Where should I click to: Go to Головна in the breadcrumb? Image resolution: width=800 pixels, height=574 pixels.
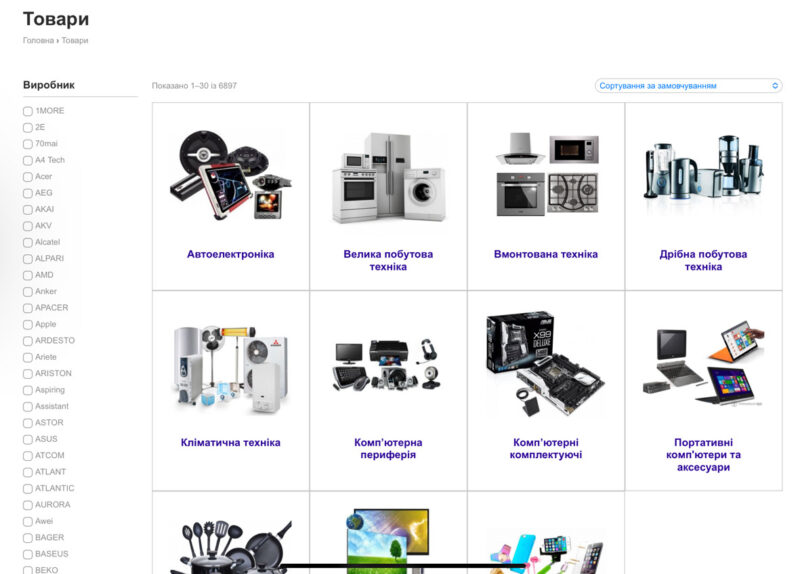tap(38, 41)
